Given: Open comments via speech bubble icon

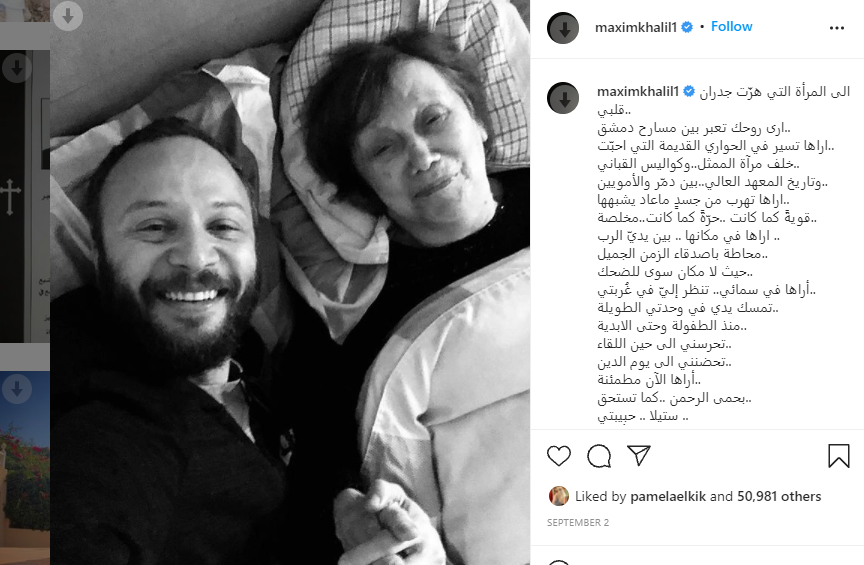Looking at the screenshot, I should (x=599, y=456).
